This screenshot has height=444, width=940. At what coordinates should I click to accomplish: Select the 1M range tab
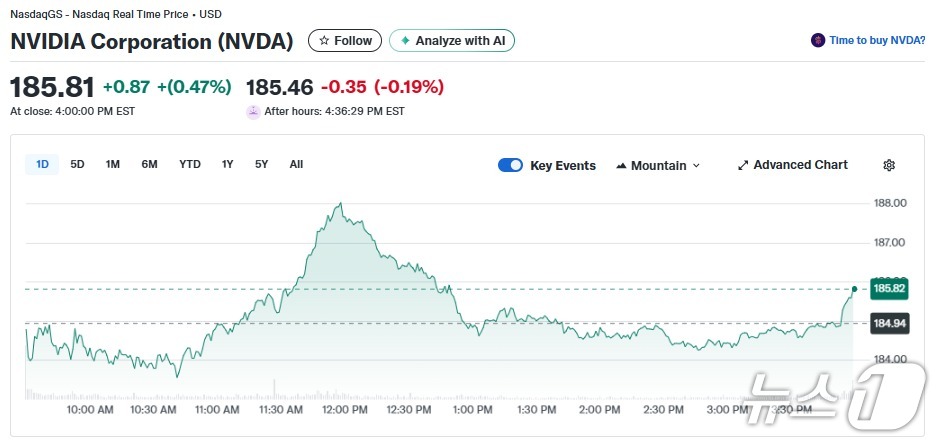click(113, 164)
